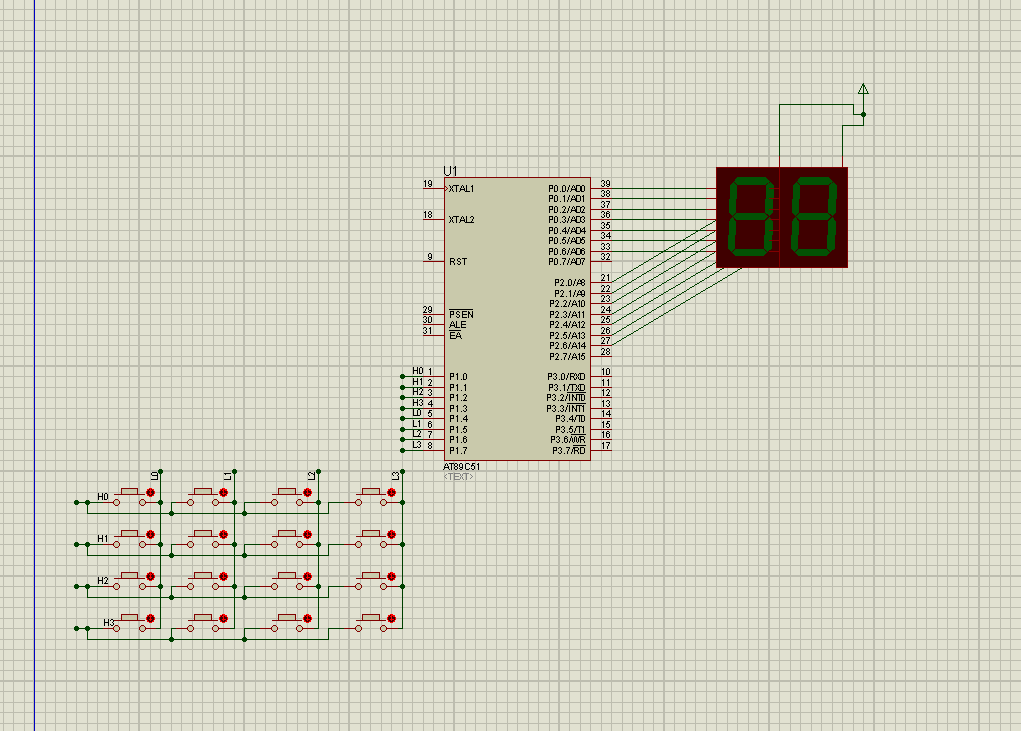Click pushbutton on row H0, column L2
Image resolution: width=1021 pixels, height=731 pixels.
pos(287,496)
